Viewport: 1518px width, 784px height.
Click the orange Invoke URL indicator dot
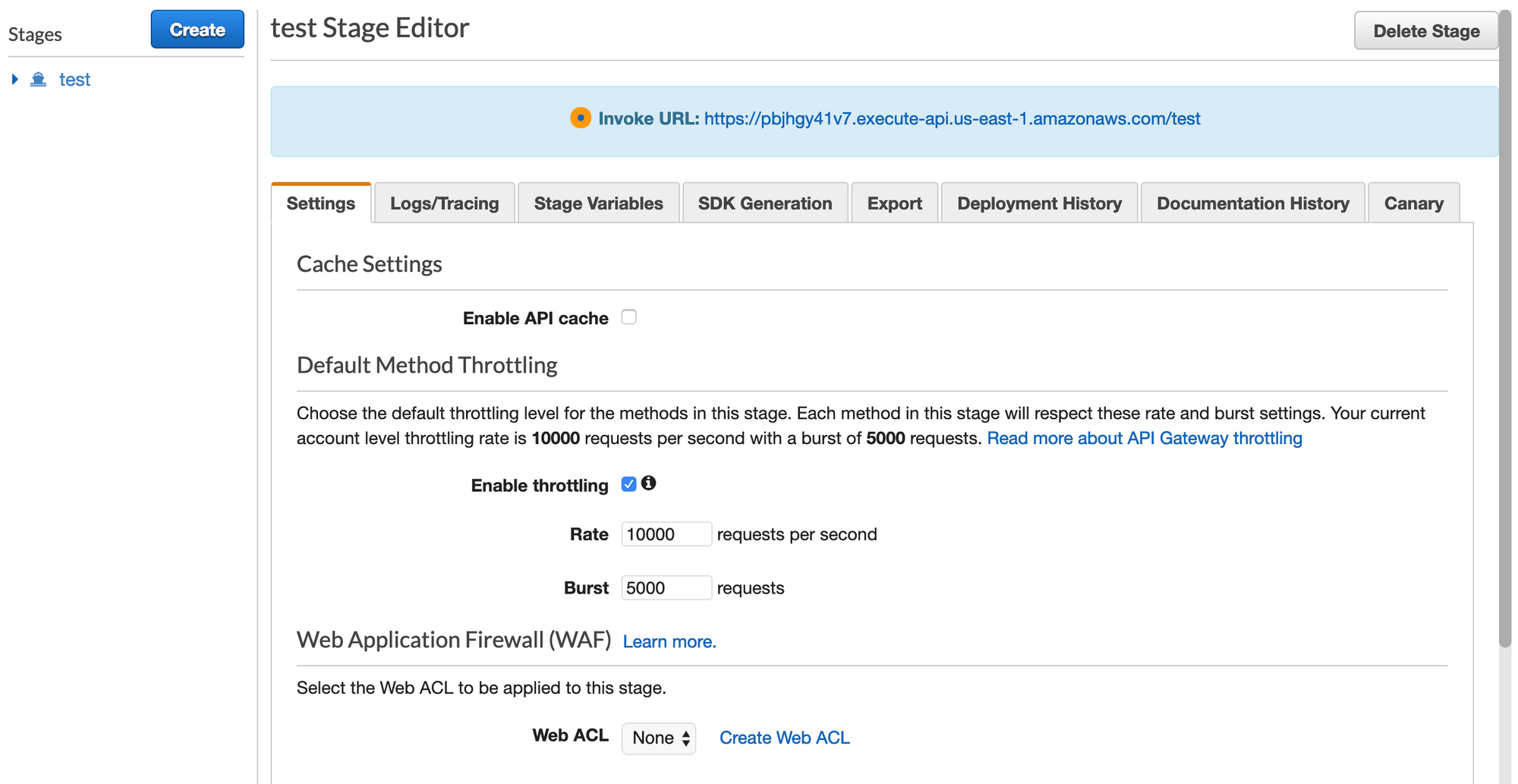pos(581,118)
